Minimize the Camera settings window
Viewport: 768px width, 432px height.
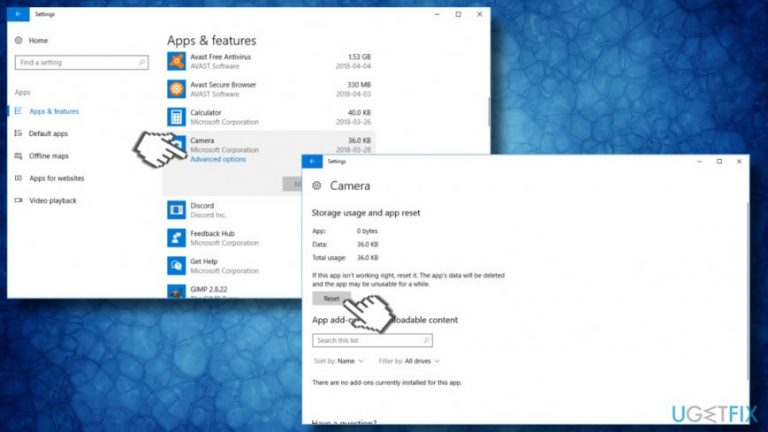pos(699,161)
